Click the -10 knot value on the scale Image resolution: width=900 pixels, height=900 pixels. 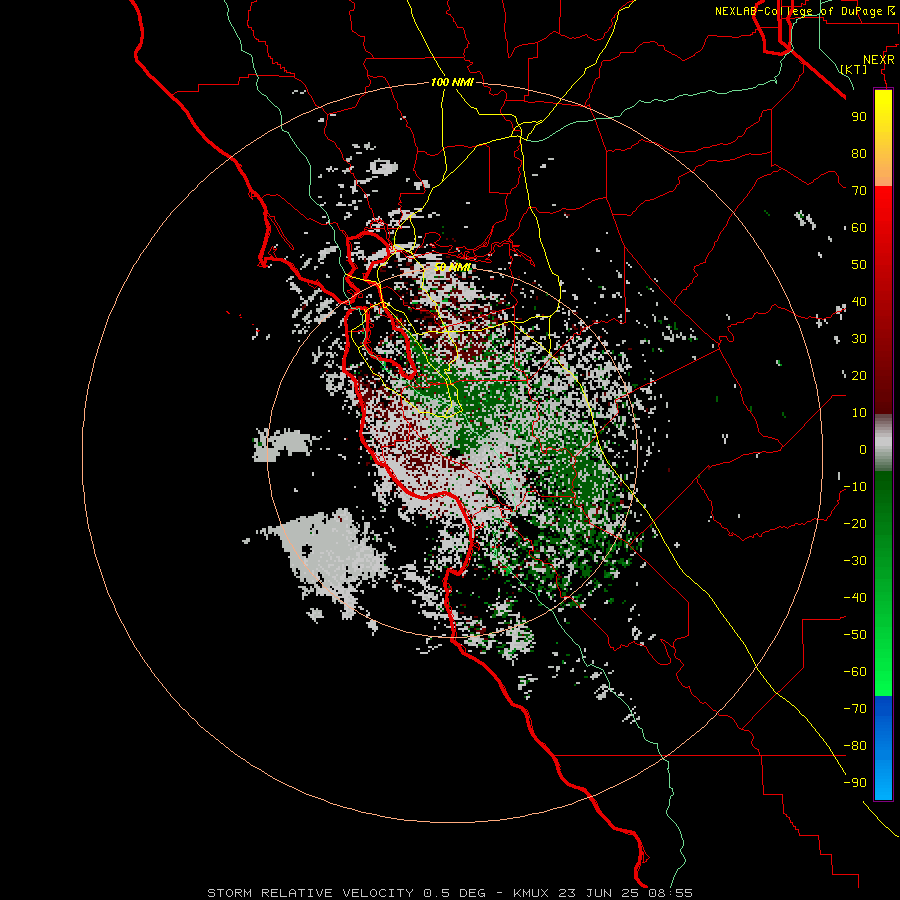coord(855,487)
